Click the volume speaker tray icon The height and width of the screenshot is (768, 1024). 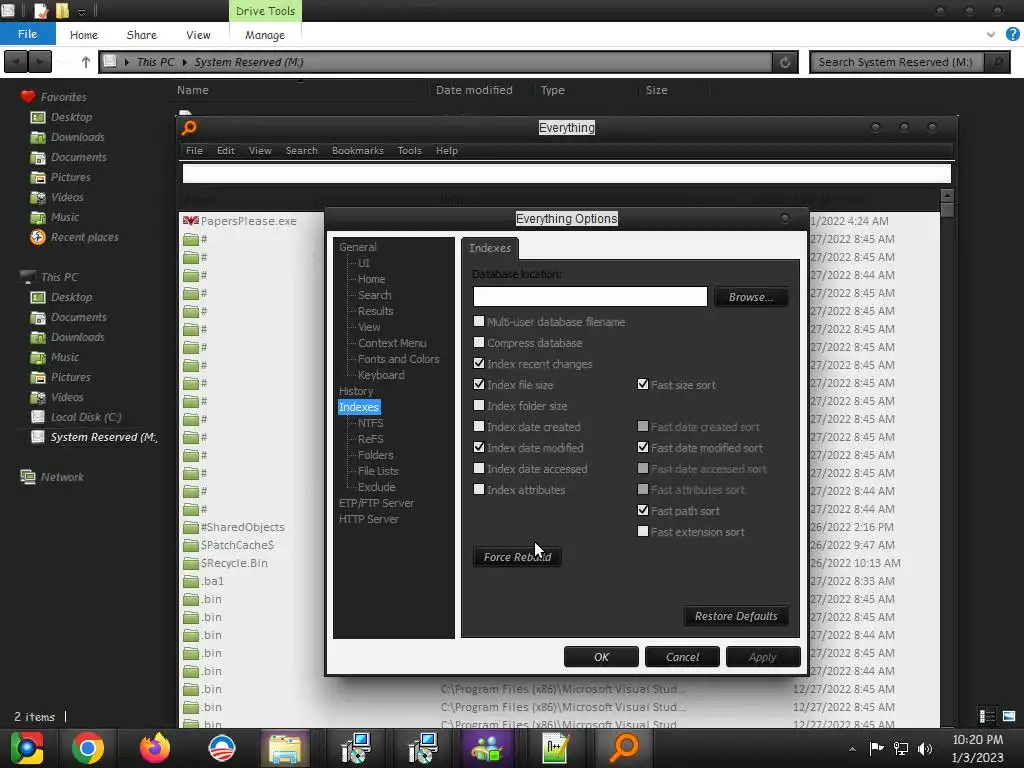[925, 749]
